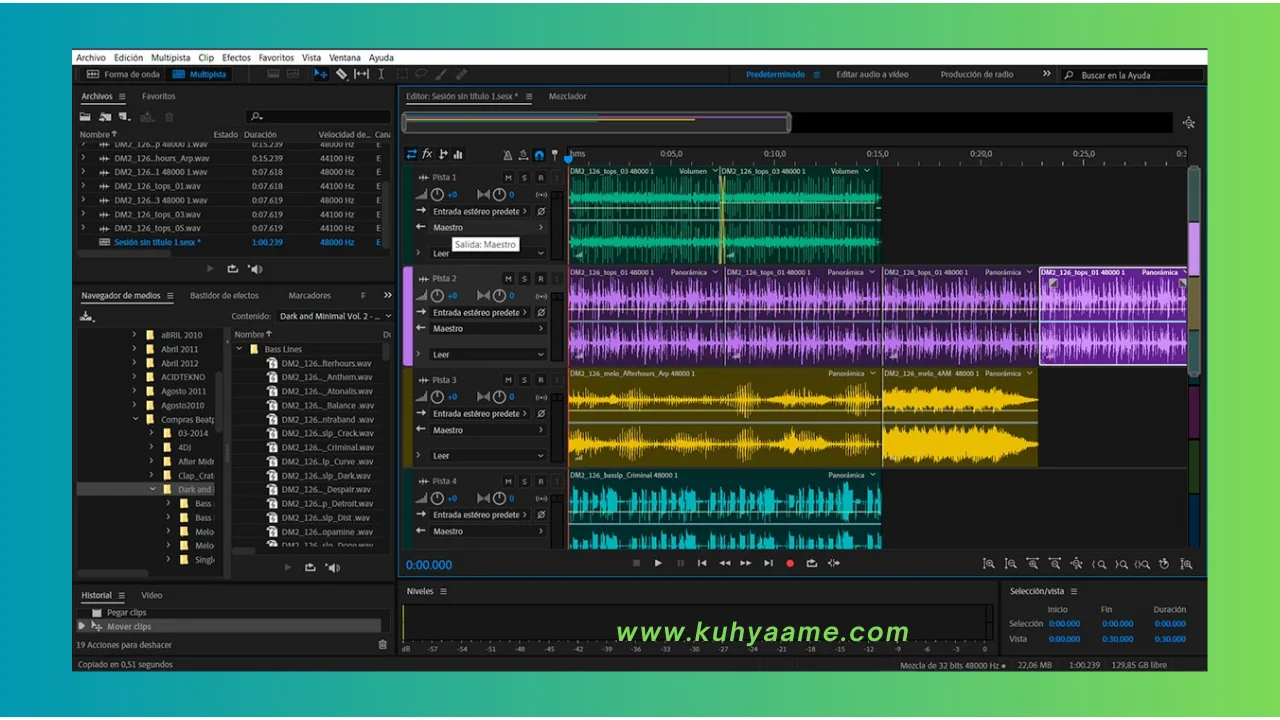Switch to the Mezclador tab
Image resolution: width=1280 pixels, height=720 pixels.
pyautogui.click(x=567, y=96)
